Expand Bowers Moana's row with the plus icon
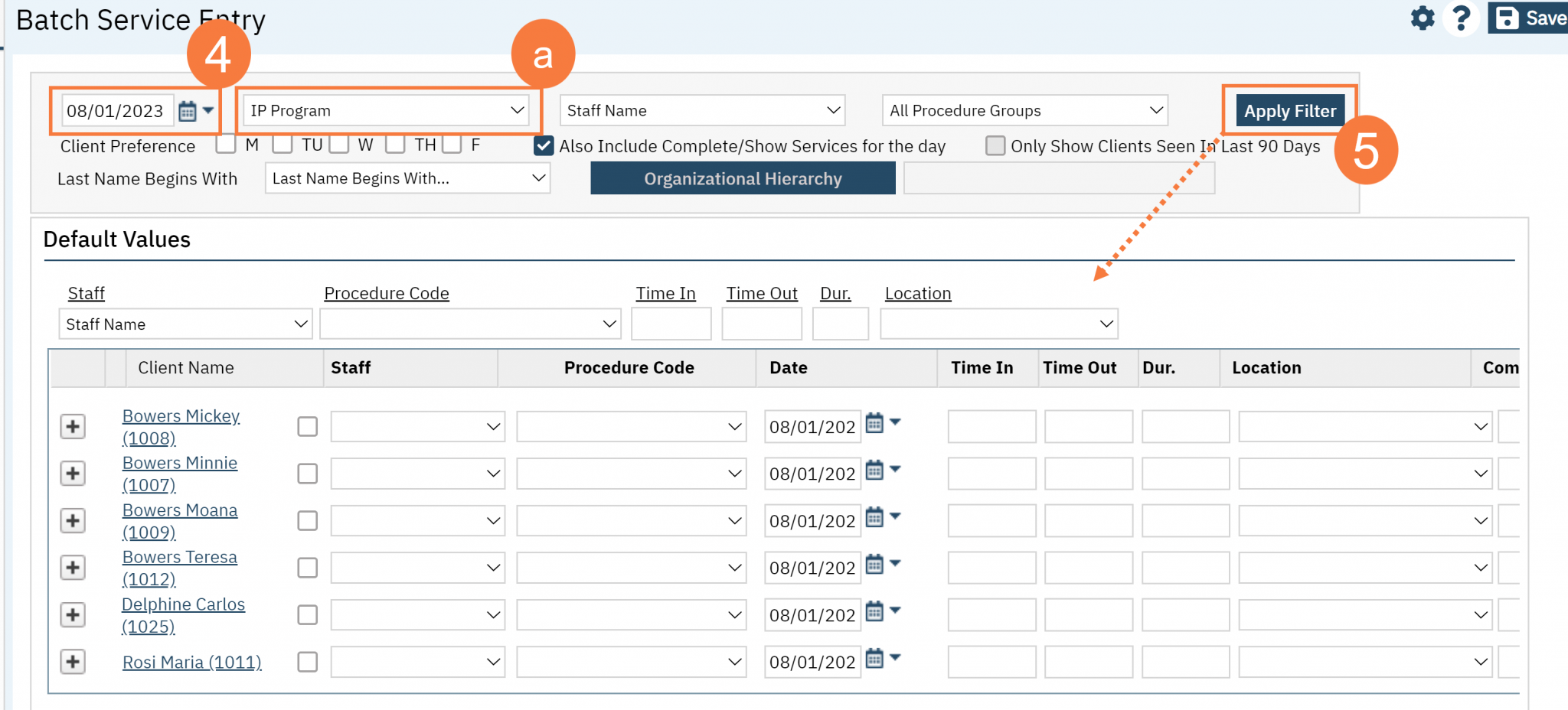The image size is (1568, 710). click(x=73, y=520)
